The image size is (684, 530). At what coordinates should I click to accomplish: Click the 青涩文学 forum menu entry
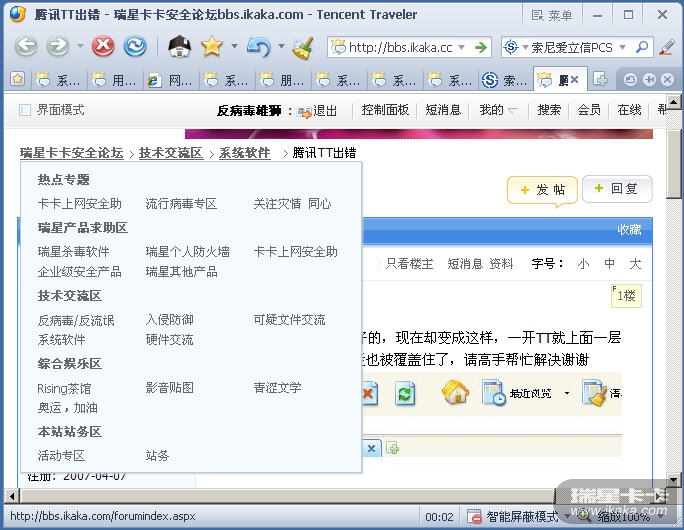pos(277,387)
